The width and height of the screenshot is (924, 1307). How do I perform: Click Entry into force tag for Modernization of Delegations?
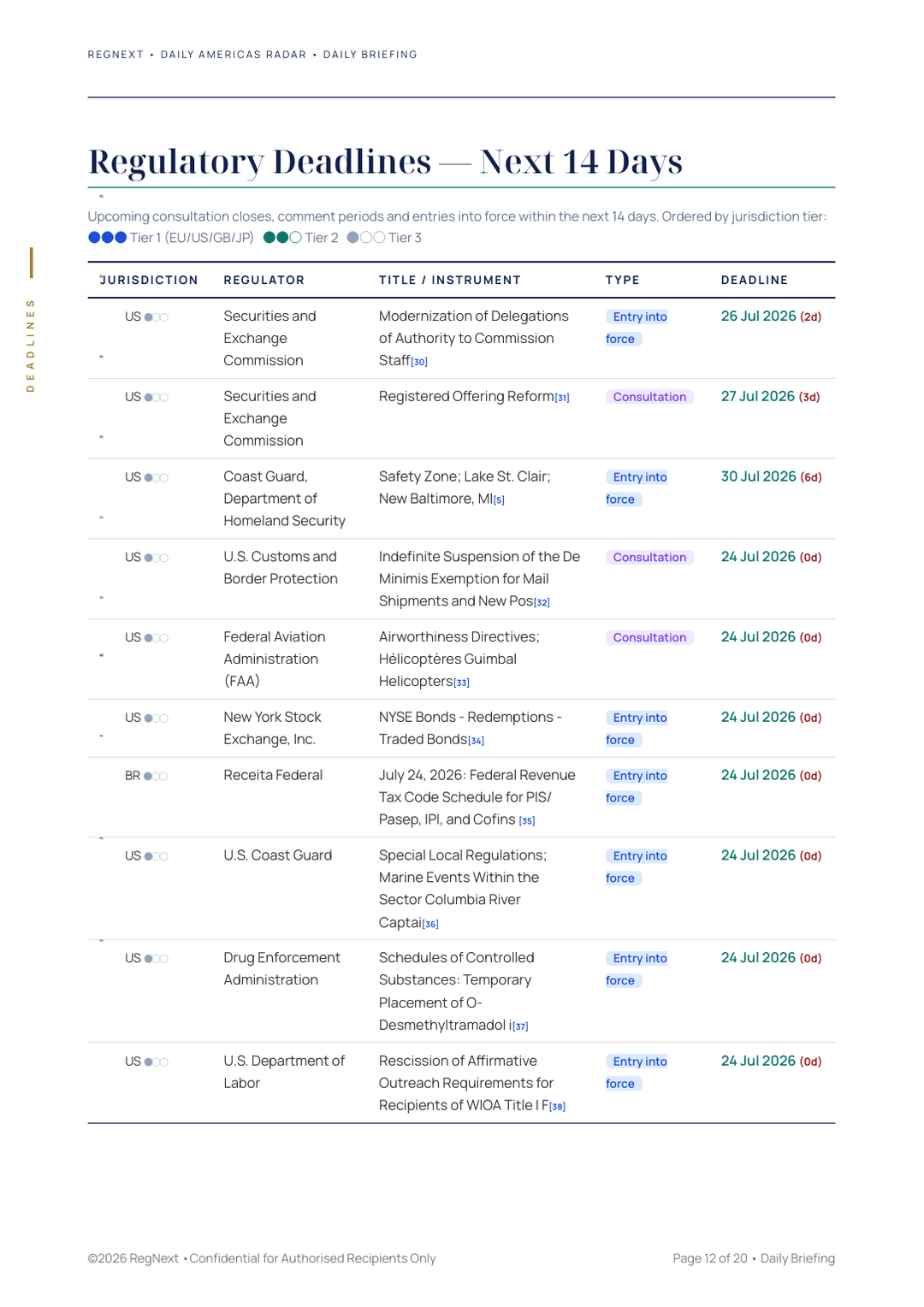click(637, 328)
